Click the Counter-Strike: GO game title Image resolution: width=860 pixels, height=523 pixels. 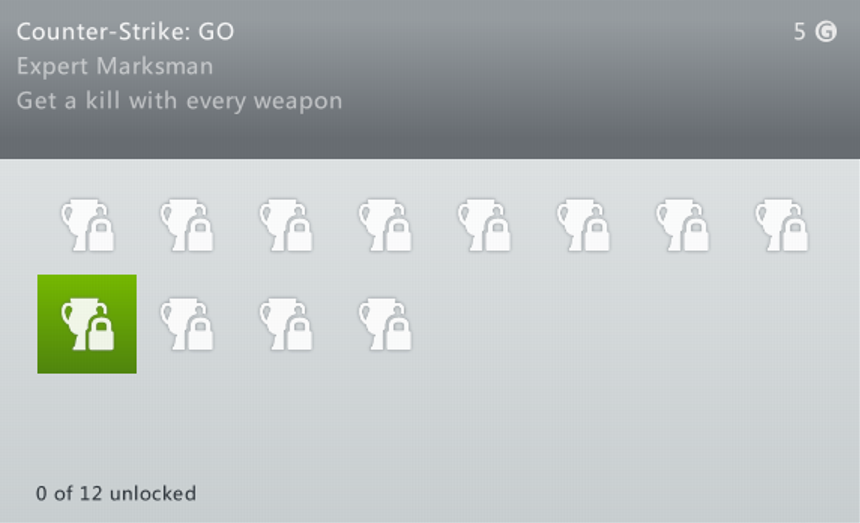coord(125,32)
